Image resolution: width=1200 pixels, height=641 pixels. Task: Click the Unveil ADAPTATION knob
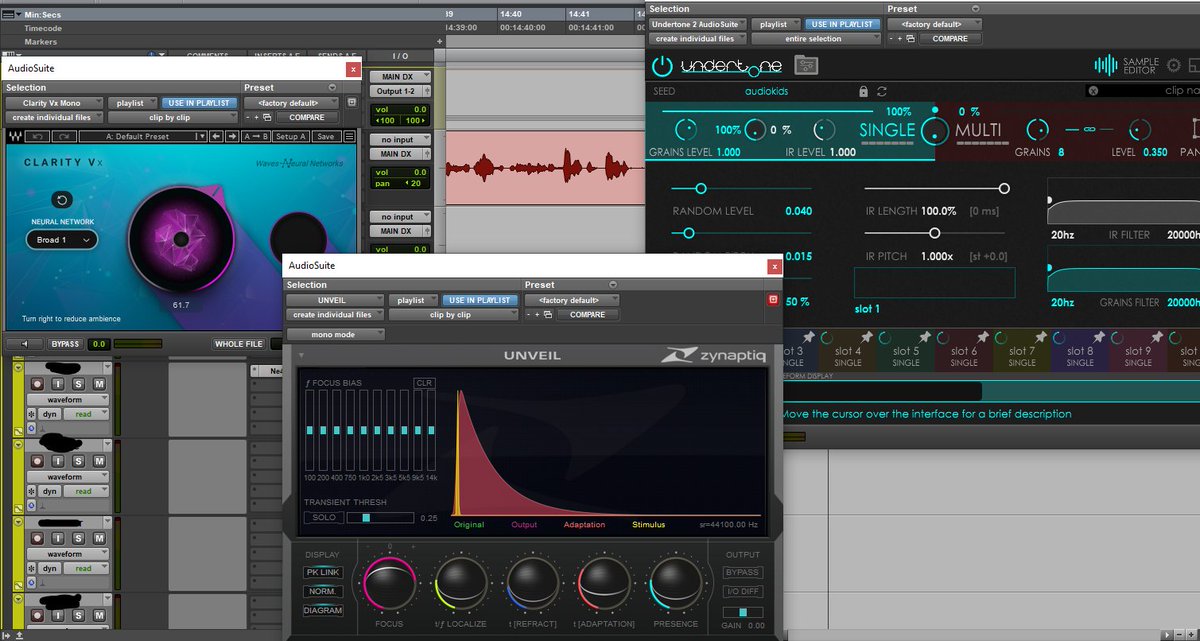pos(604,584)
